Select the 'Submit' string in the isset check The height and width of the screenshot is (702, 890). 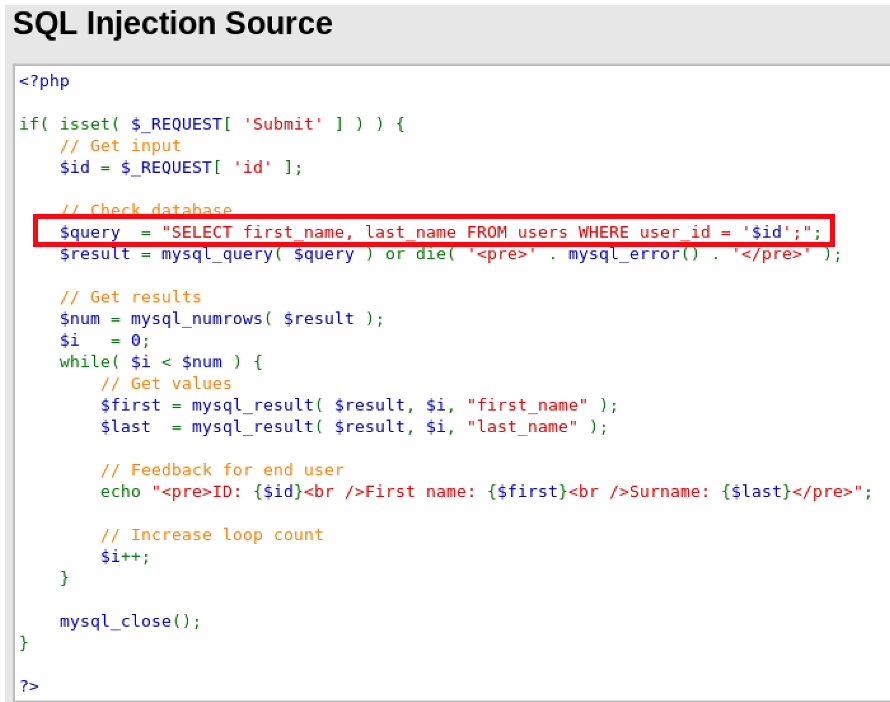(282, 124)
